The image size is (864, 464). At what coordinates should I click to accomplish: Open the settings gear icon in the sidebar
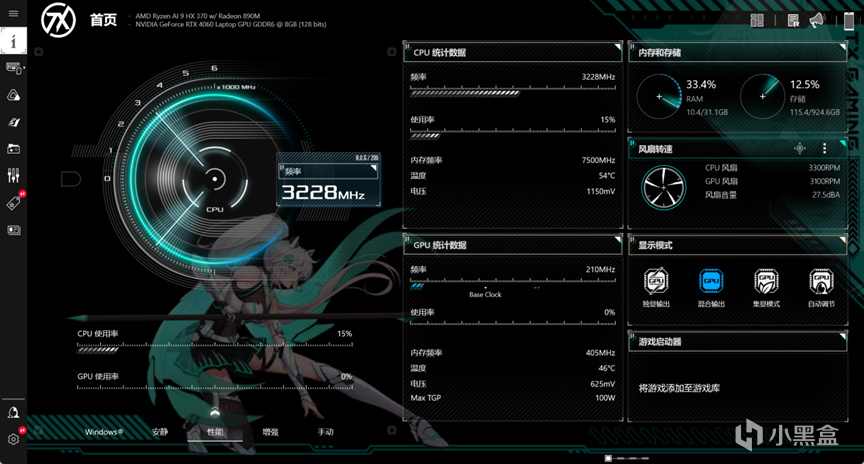coord(14,439)
